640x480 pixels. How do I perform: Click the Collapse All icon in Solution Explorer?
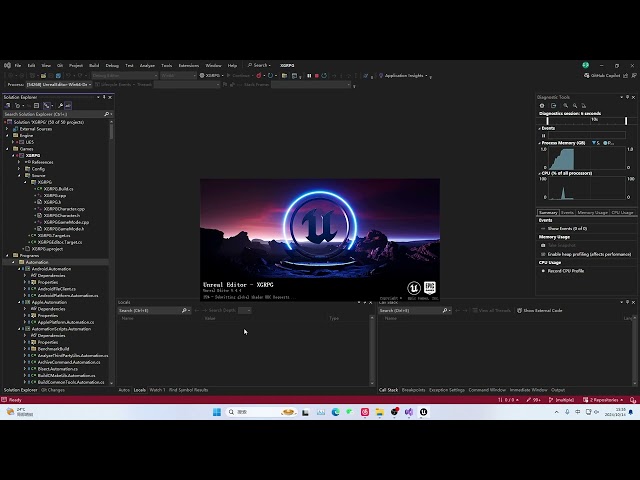36,106
